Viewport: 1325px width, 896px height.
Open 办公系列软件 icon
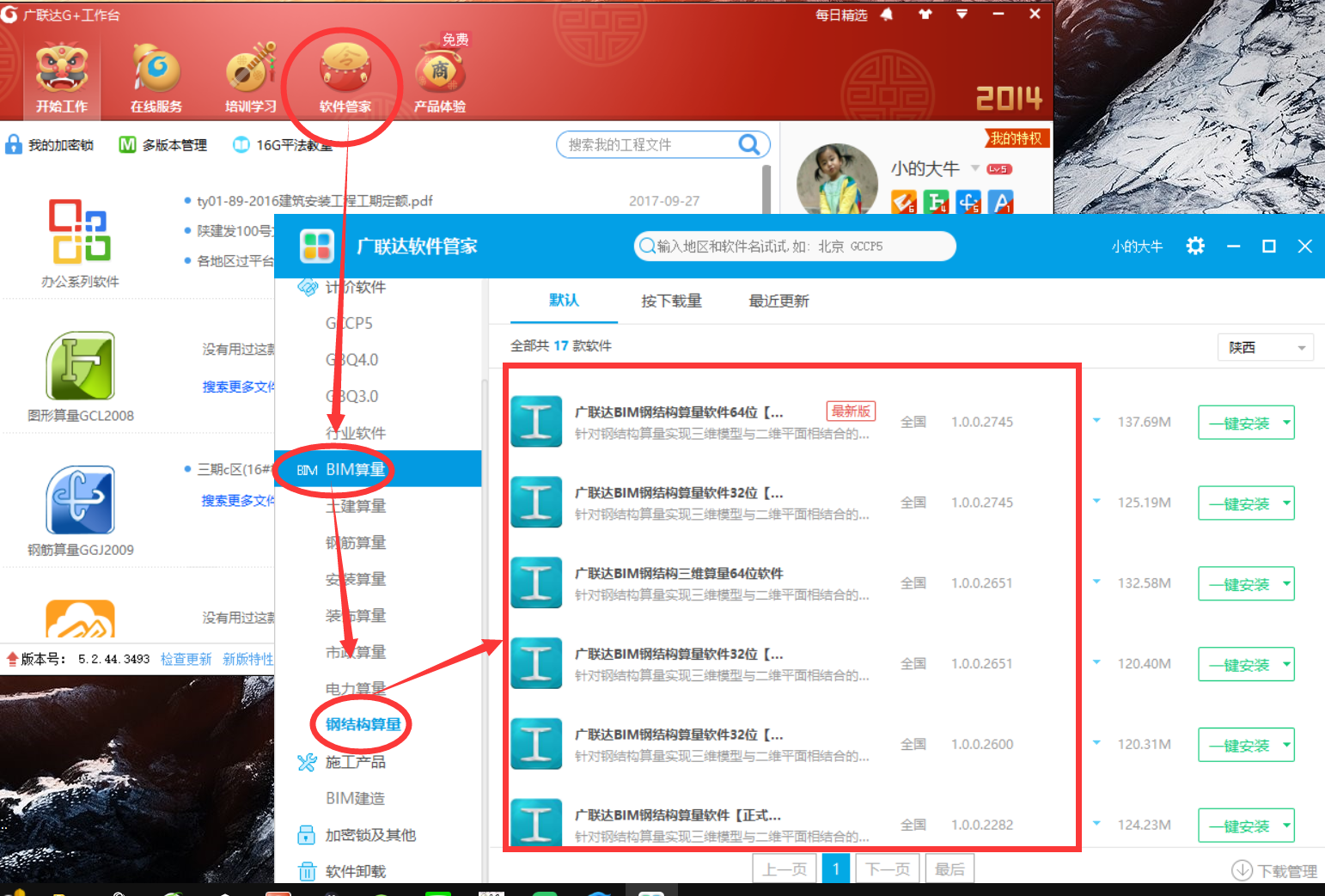80,232
